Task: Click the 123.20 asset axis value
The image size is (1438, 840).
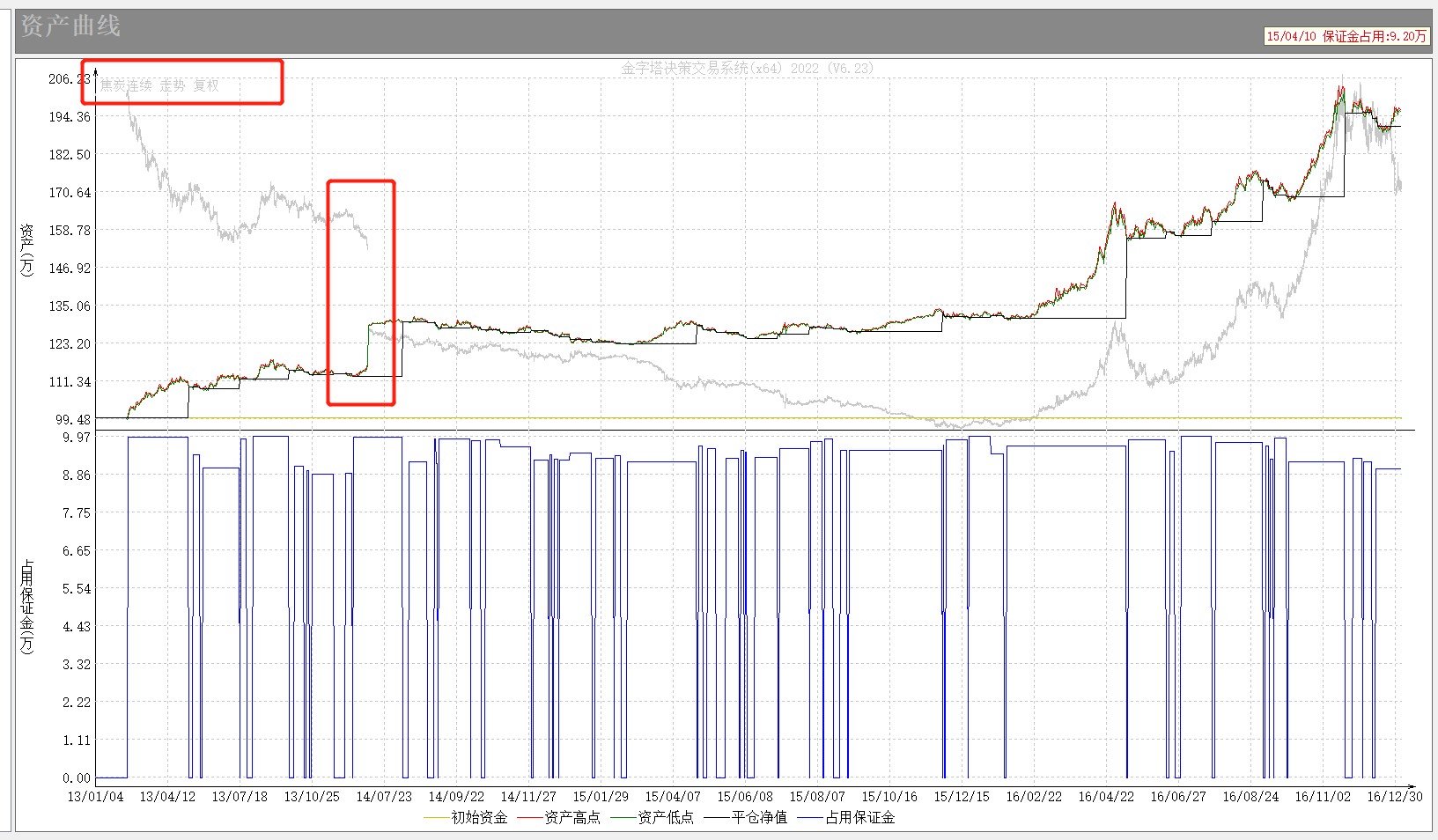Action: tap(70, 344)
